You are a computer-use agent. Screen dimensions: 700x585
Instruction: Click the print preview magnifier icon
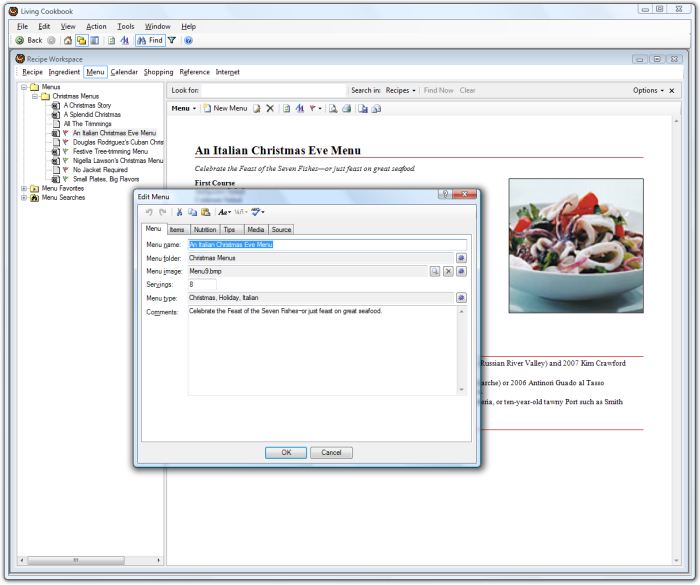pos(333,109)
